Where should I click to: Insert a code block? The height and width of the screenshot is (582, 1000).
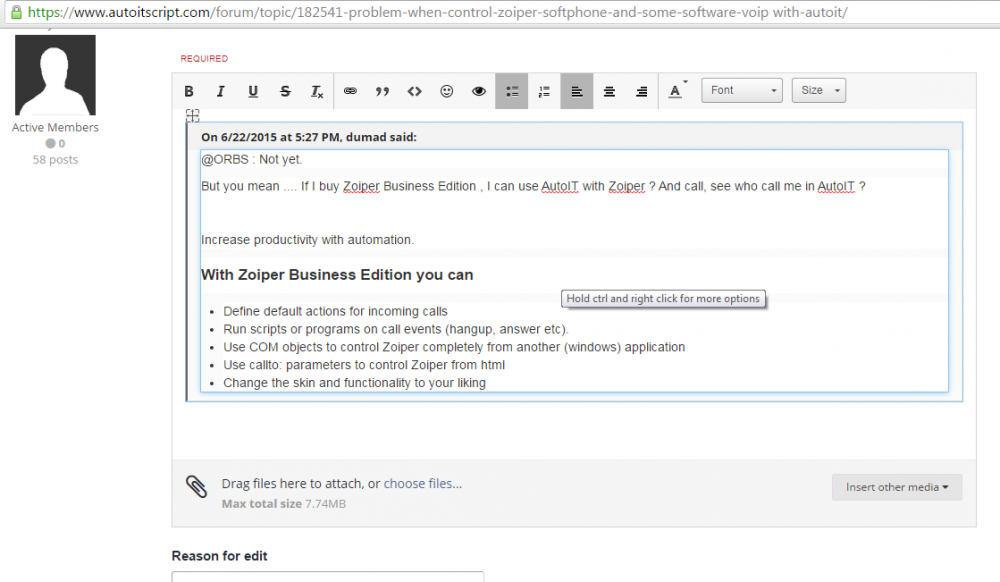pyautogui.click(x=415, y=91)
